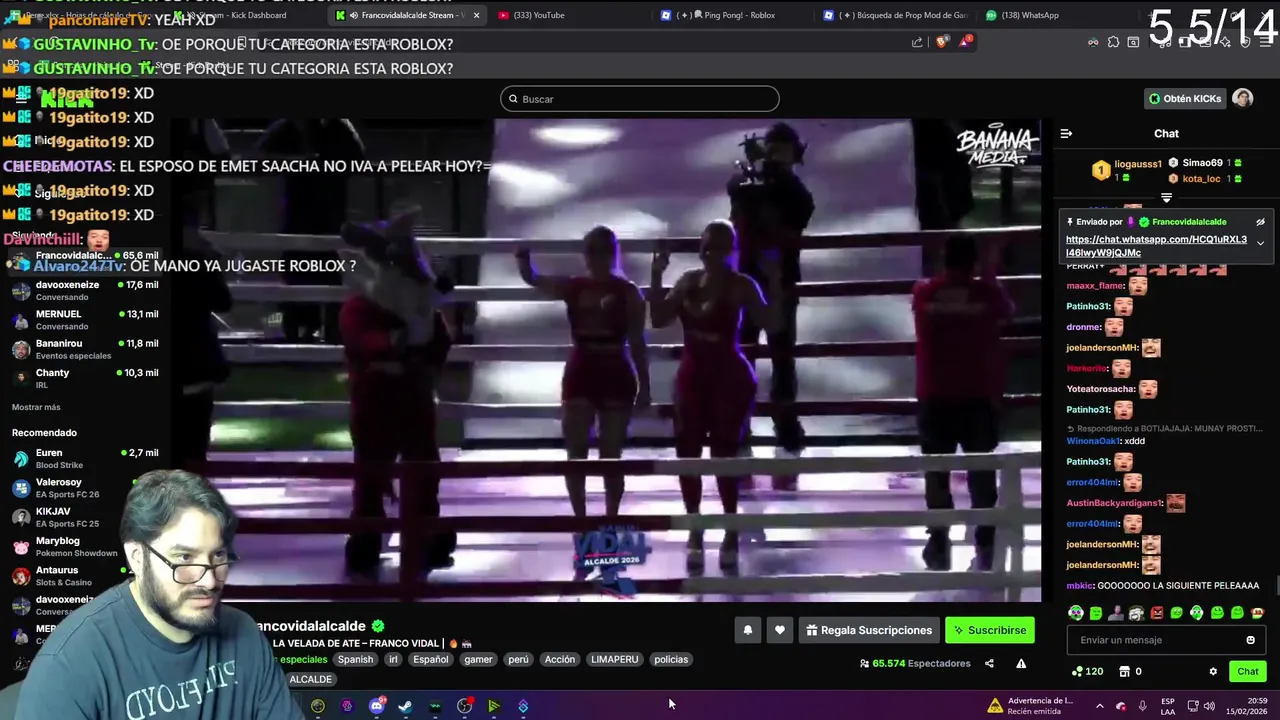Click the LIMAPERU tag
1280x720 pixels.
coord(614,659)
